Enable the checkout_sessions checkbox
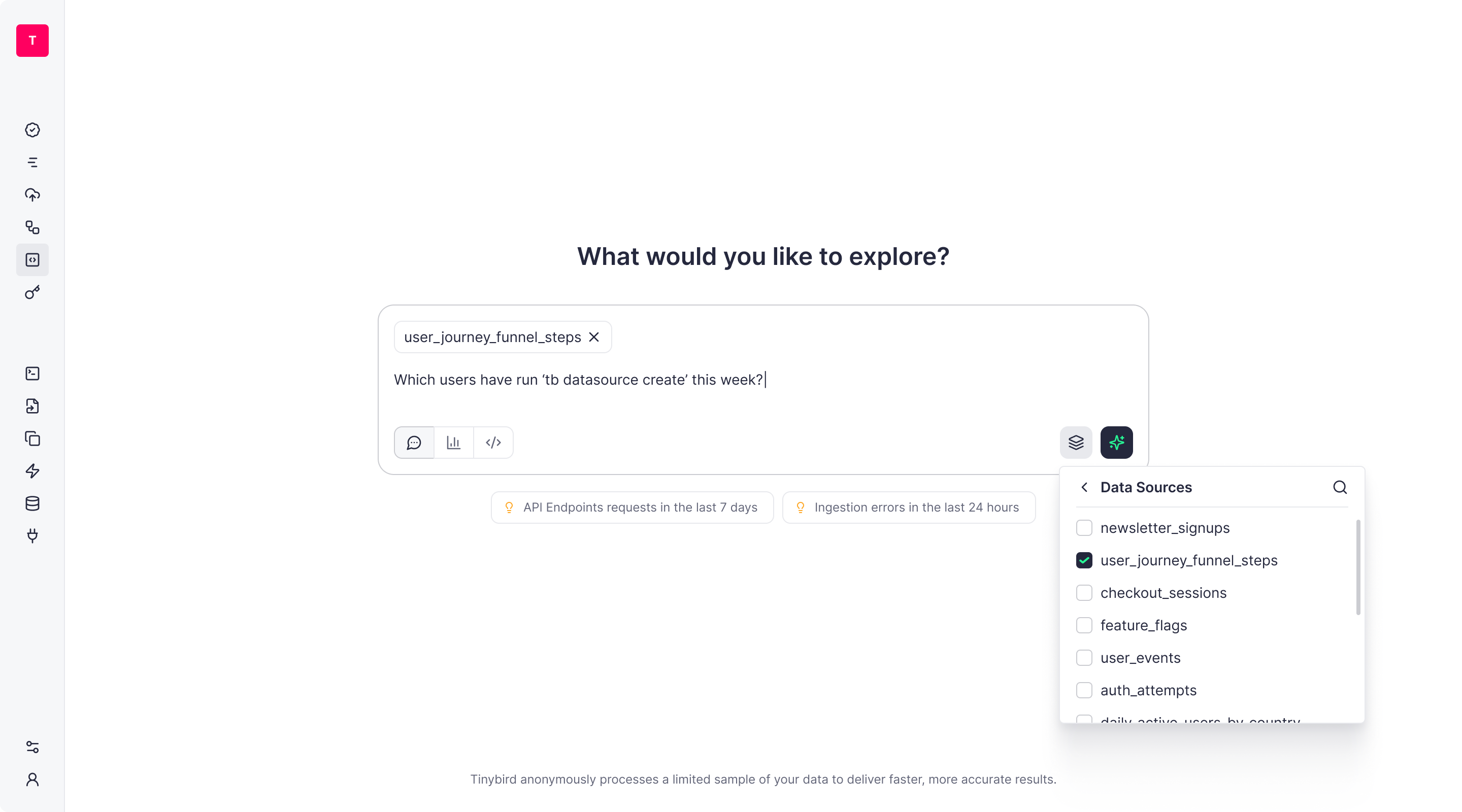This screenshot has width=1462, height=812. coord(1084,592)
